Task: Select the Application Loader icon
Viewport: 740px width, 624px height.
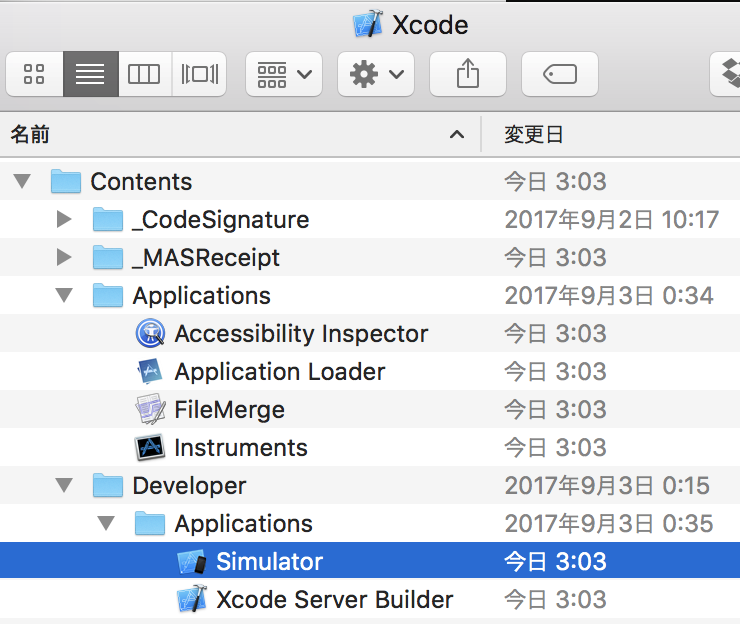Action: pyautogui.click(x=150, y=372)
